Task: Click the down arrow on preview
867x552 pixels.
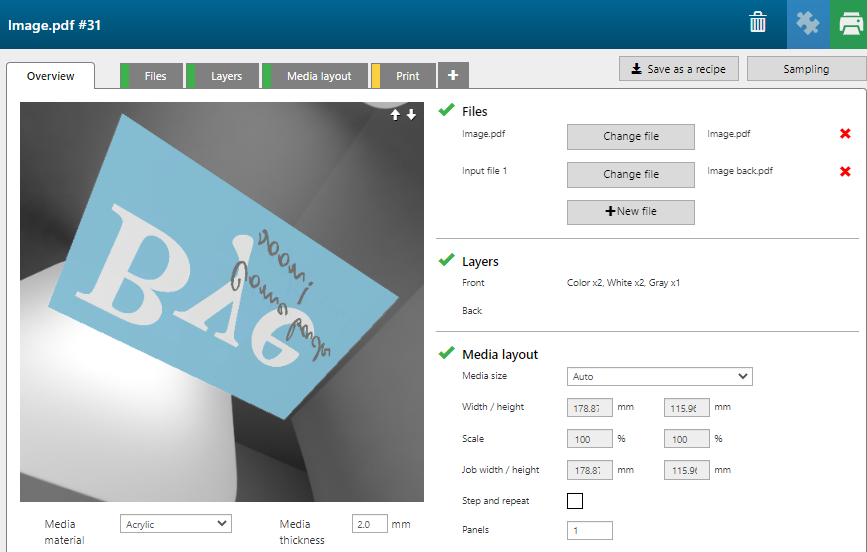Action: coord(411,115)
